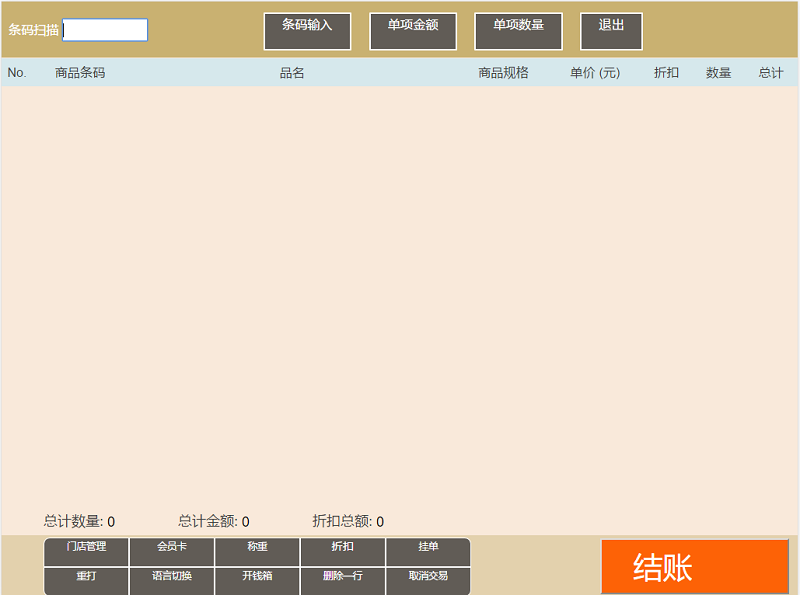Click the 挂单 hold order button
800x595 pixels.
(x=428, y=552)
